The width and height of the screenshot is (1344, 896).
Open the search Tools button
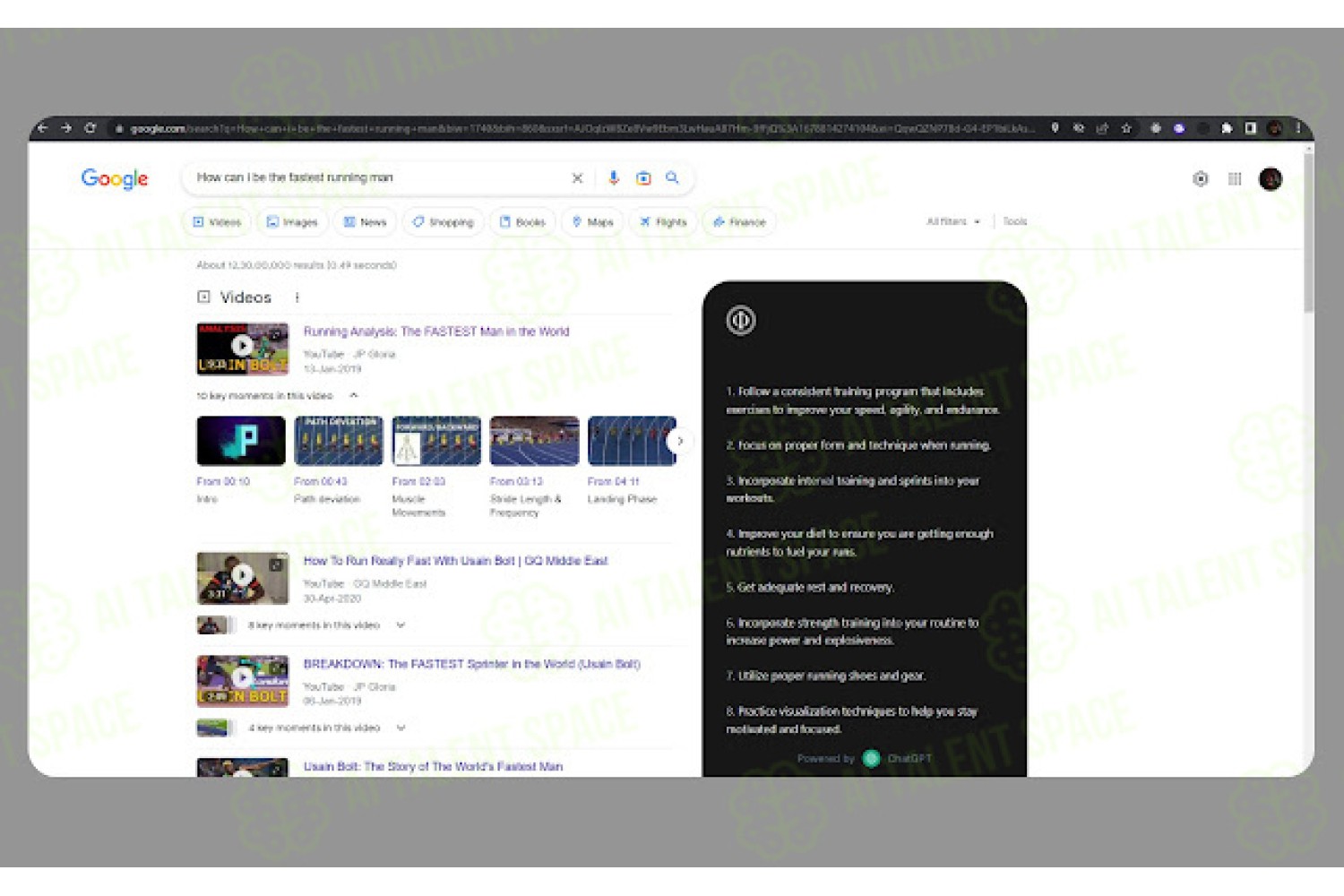(x=1015, y=221)
